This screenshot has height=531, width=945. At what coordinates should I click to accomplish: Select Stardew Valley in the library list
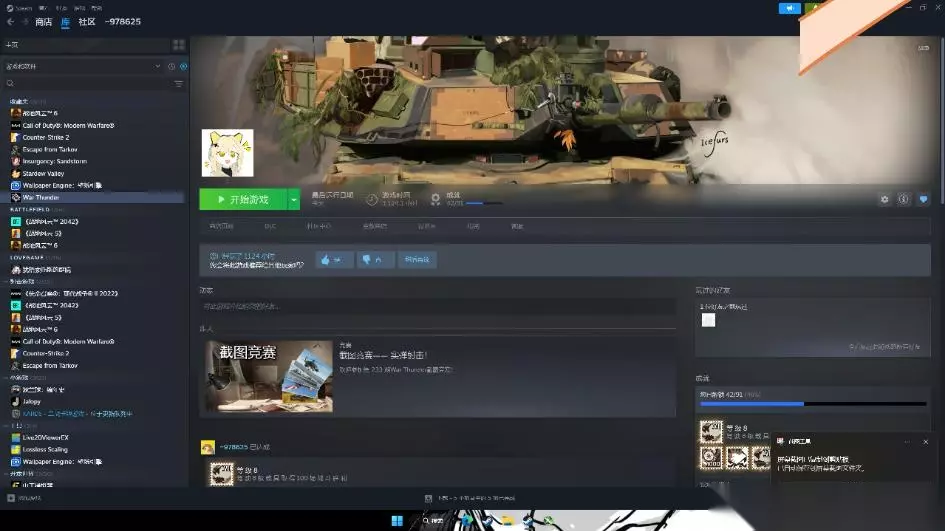coord(43,174)
